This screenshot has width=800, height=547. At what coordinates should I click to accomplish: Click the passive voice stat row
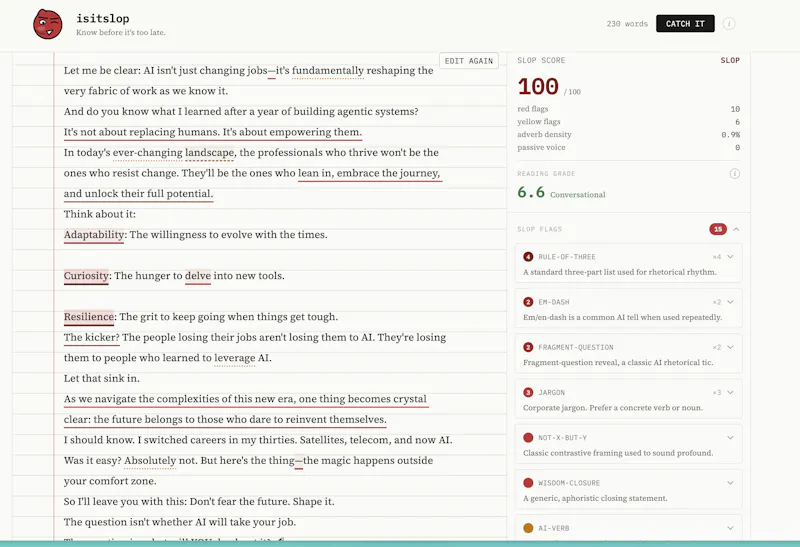pyautogui.click(x=628, y=147)
